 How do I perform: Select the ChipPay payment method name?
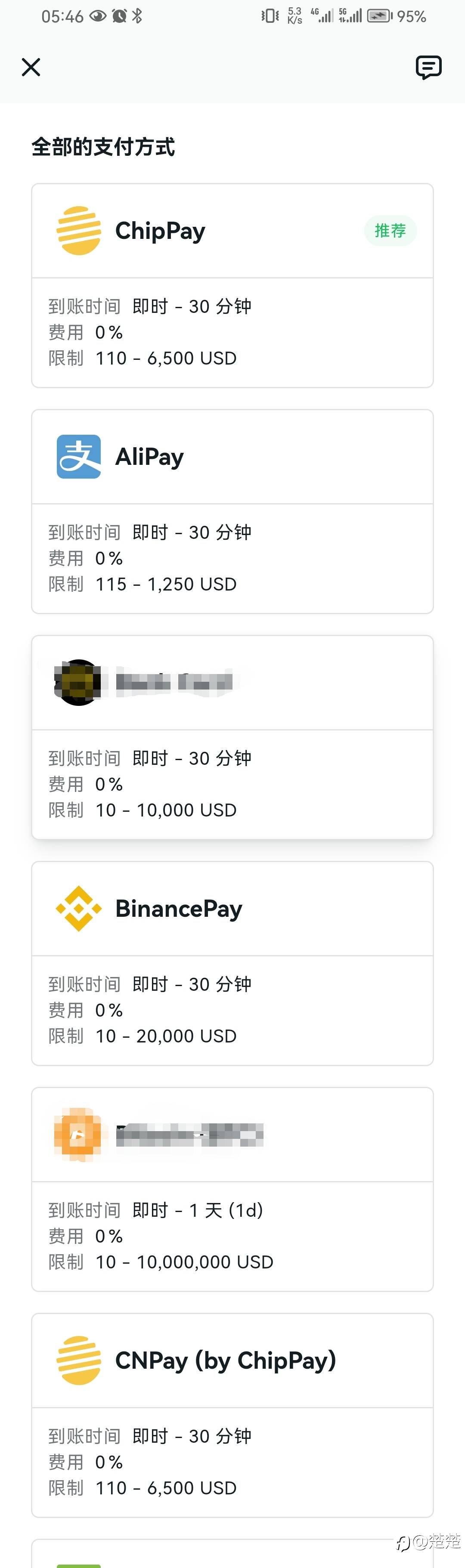coord(160,231)
